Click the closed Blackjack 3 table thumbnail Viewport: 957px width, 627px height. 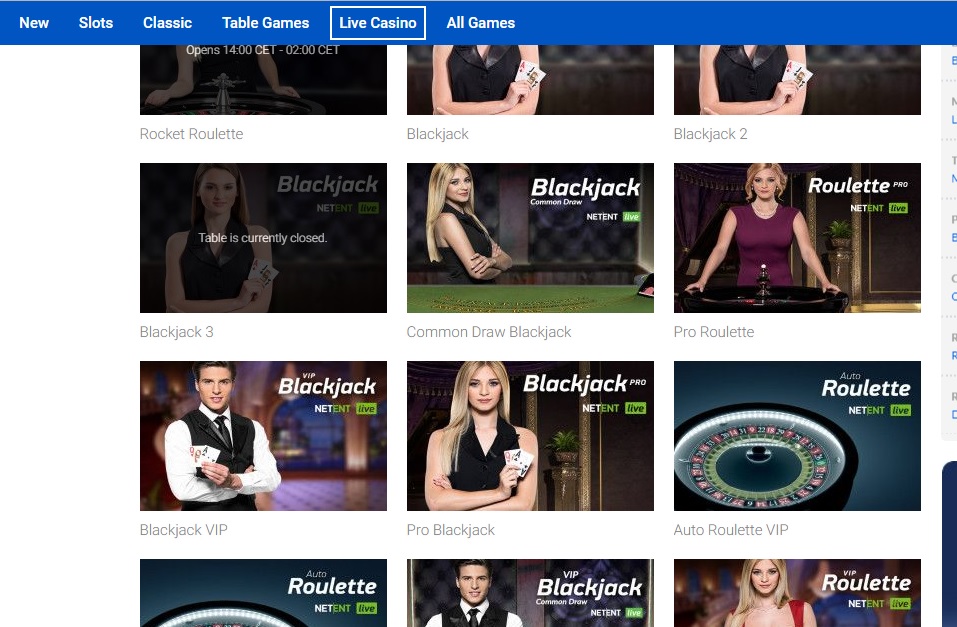pyautogui.click(x=263, y=237)
